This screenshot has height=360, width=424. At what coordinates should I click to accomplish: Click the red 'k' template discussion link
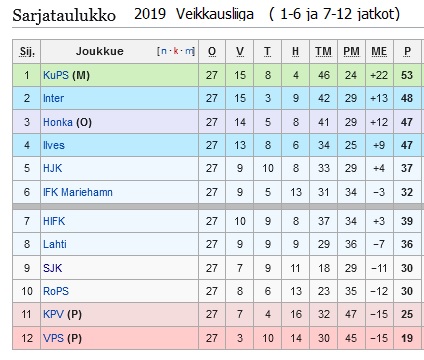(176, 51)
